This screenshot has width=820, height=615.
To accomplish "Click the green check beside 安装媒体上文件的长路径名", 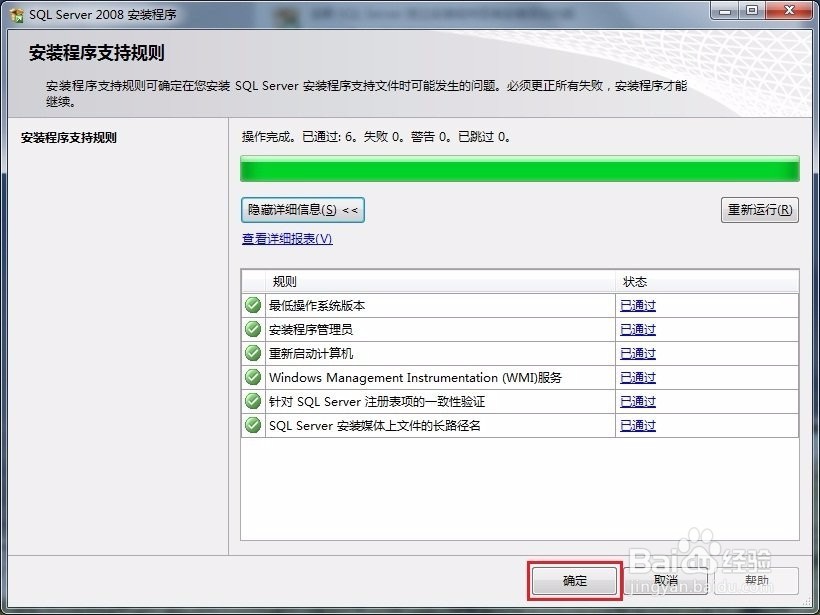I will coord(252,425).
